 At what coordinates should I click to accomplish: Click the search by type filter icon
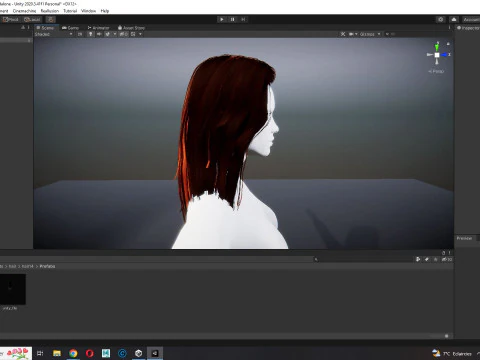tap(418, 259)
